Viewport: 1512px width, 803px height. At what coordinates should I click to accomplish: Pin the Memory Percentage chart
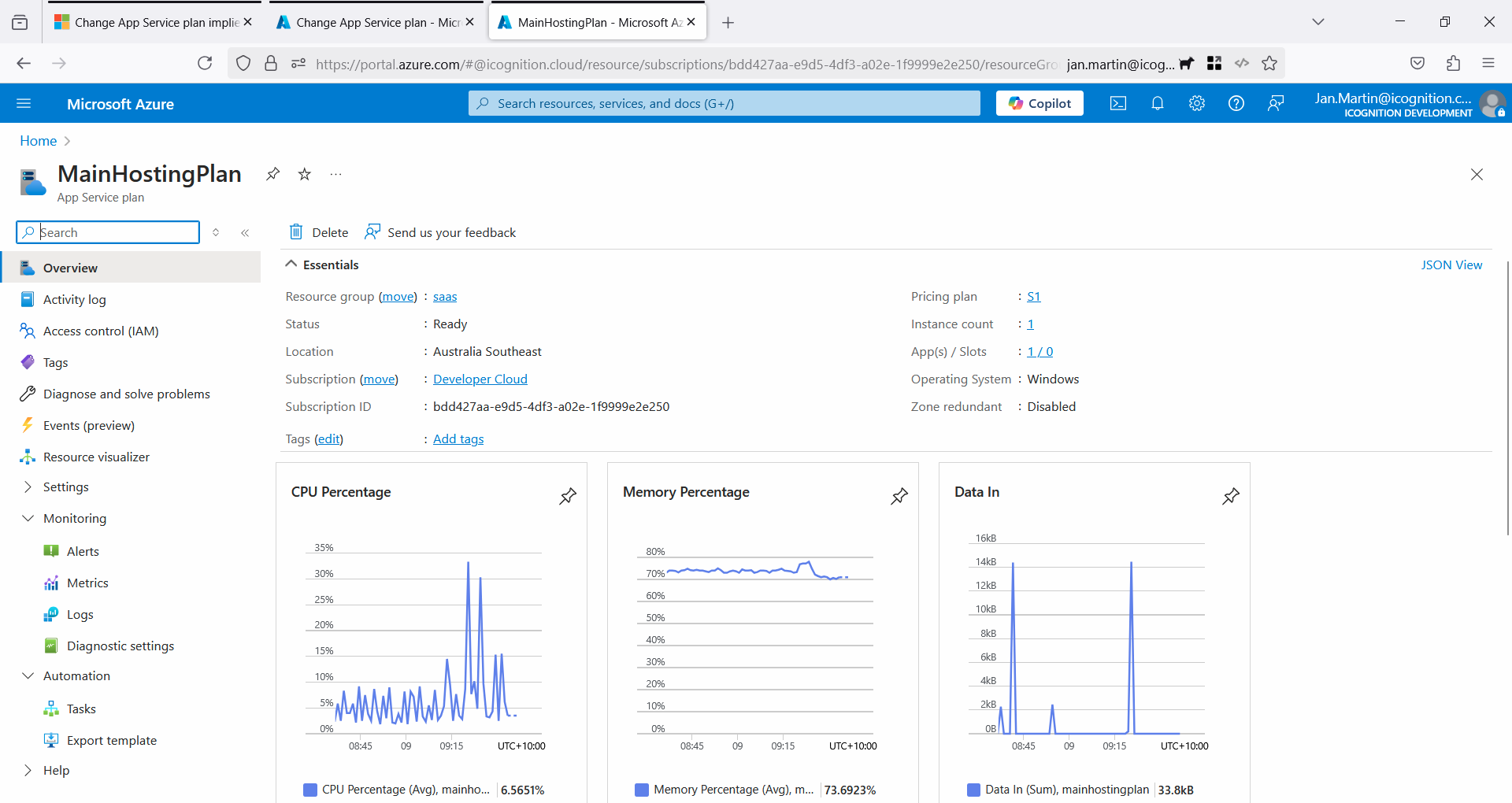[x=899, y=496]
